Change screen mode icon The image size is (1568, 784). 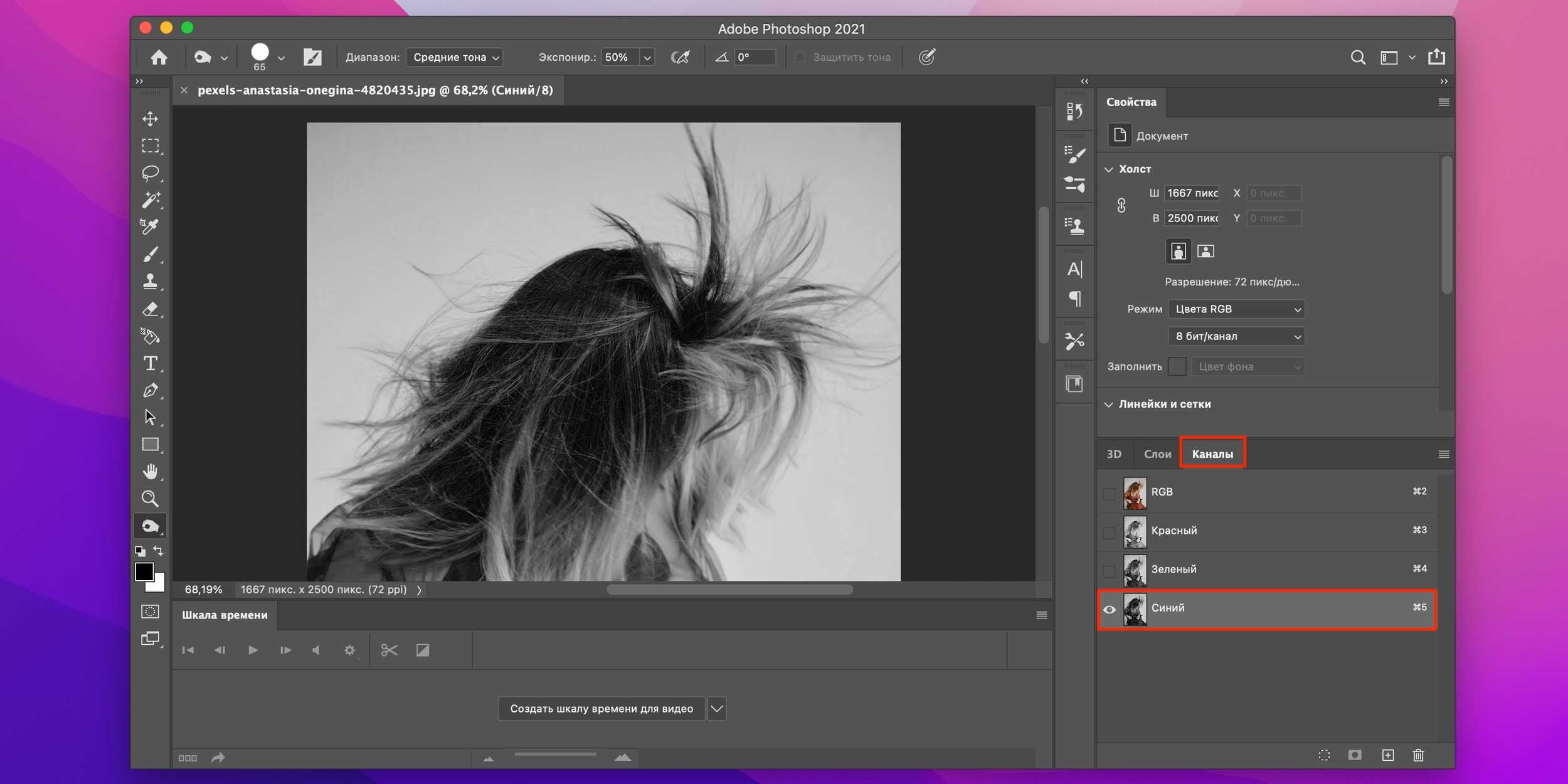pyautogui.click(x=150, y=638)
